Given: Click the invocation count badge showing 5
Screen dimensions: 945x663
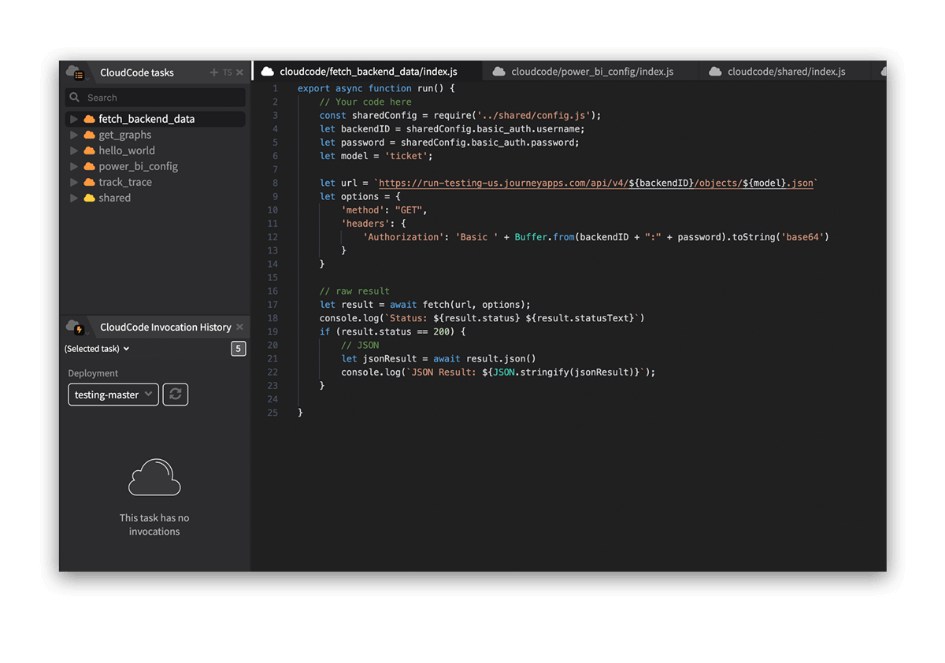Looking at the screenshot, I should click(x=238, y=349).
